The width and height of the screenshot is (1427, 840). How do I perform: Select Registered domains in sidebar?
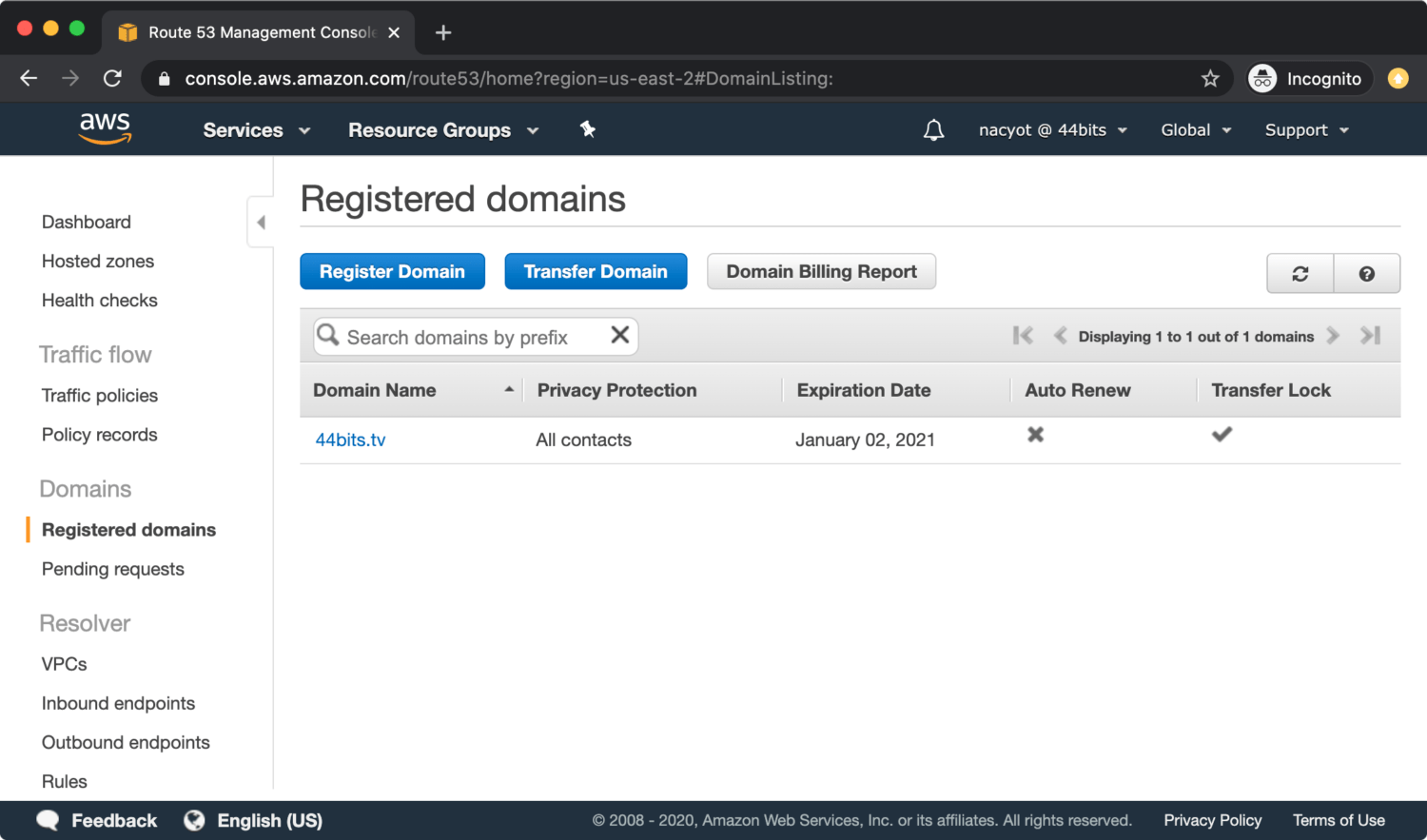click(128, 529)
